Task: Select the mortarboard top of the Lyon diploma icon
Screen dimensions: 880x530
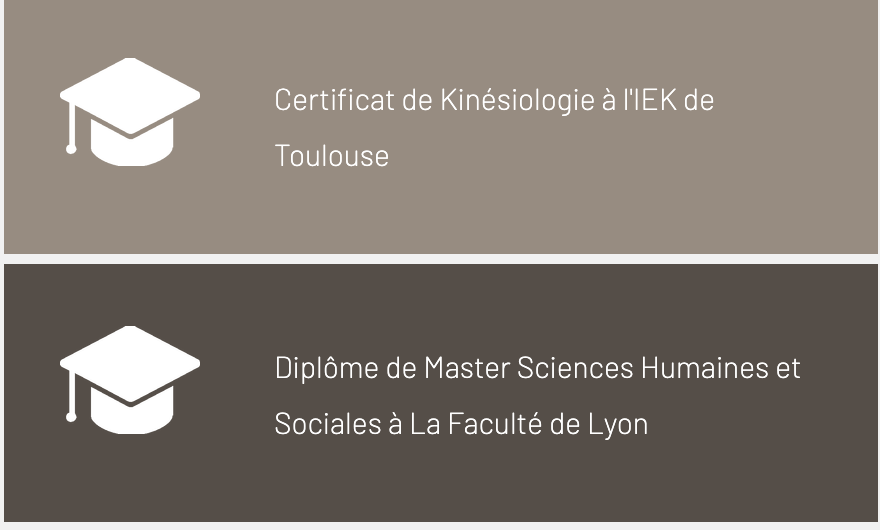Action: [x=130, y=364]
